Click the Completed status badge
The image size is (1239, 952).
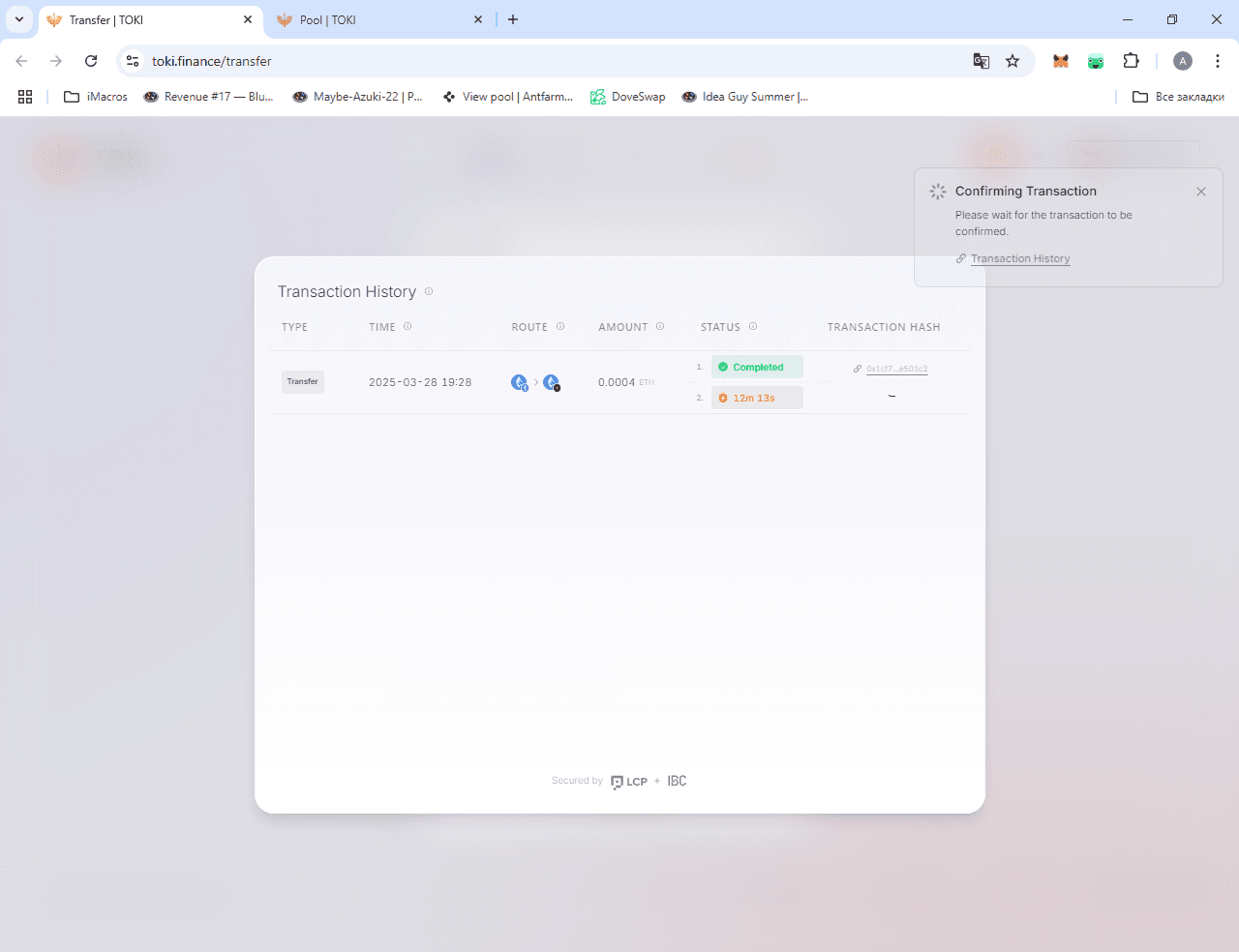[757, 367]
